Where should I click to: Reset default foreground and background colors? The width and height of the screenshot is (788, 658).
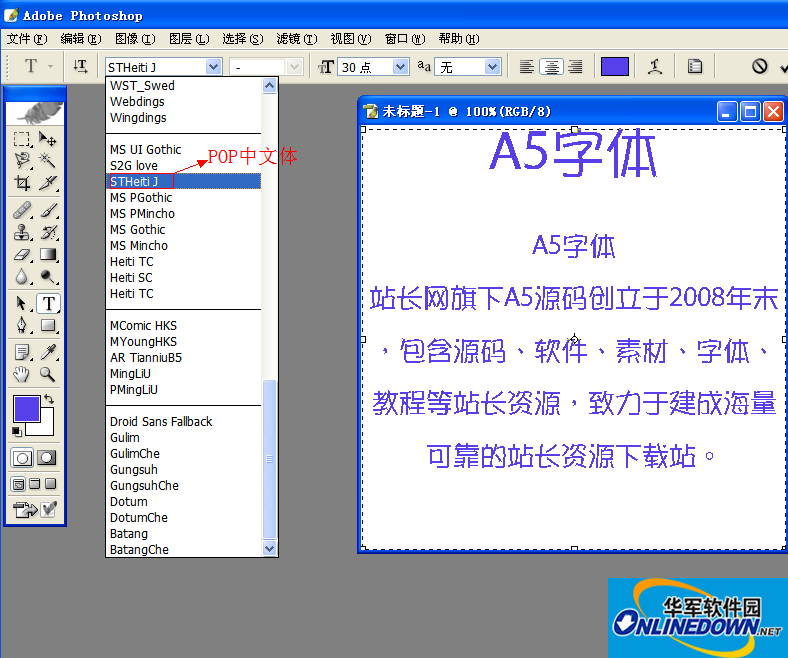(x=17, y=431)
